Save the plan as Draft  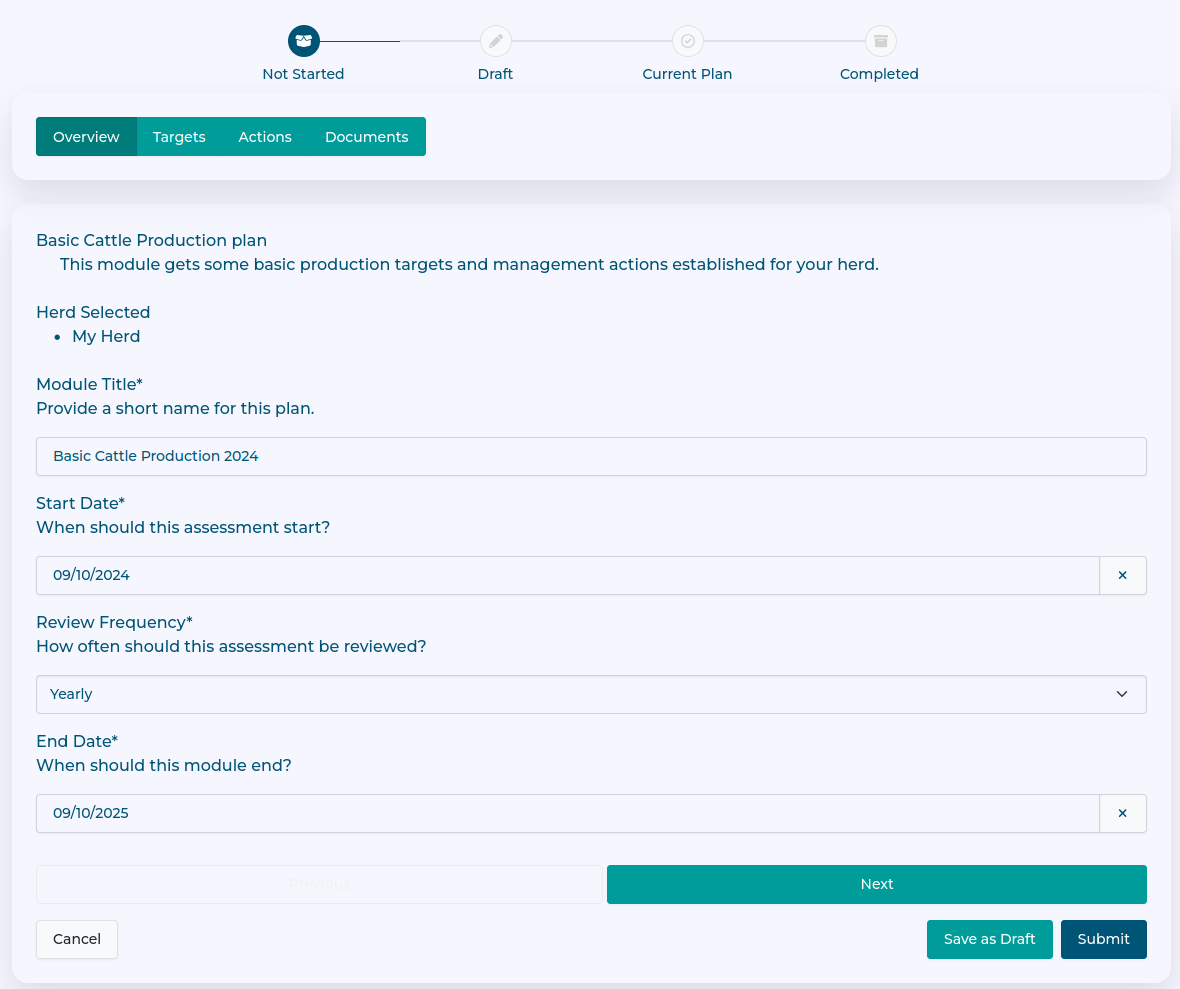tap(989, 939)
